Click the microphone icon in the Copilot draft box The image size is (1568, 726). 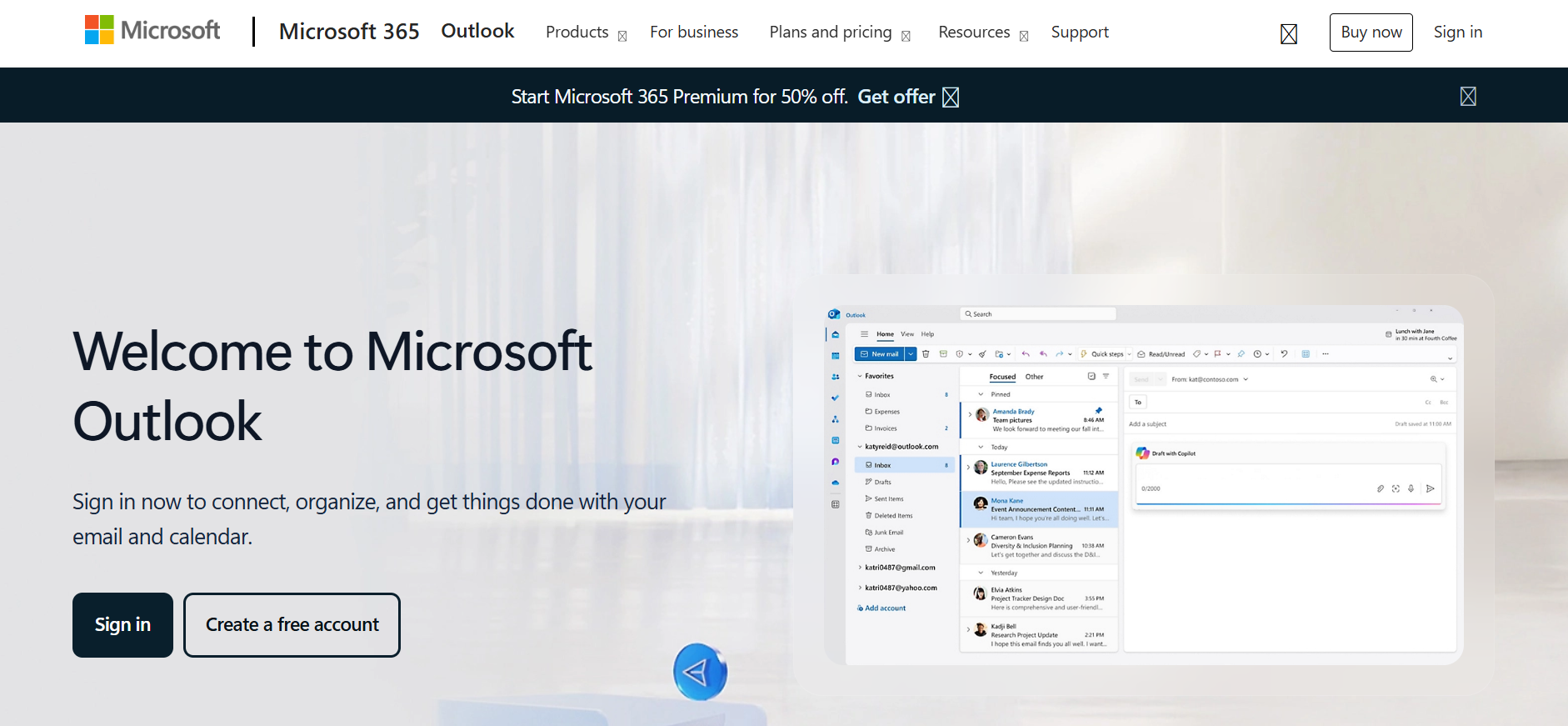coord(1411,488)
